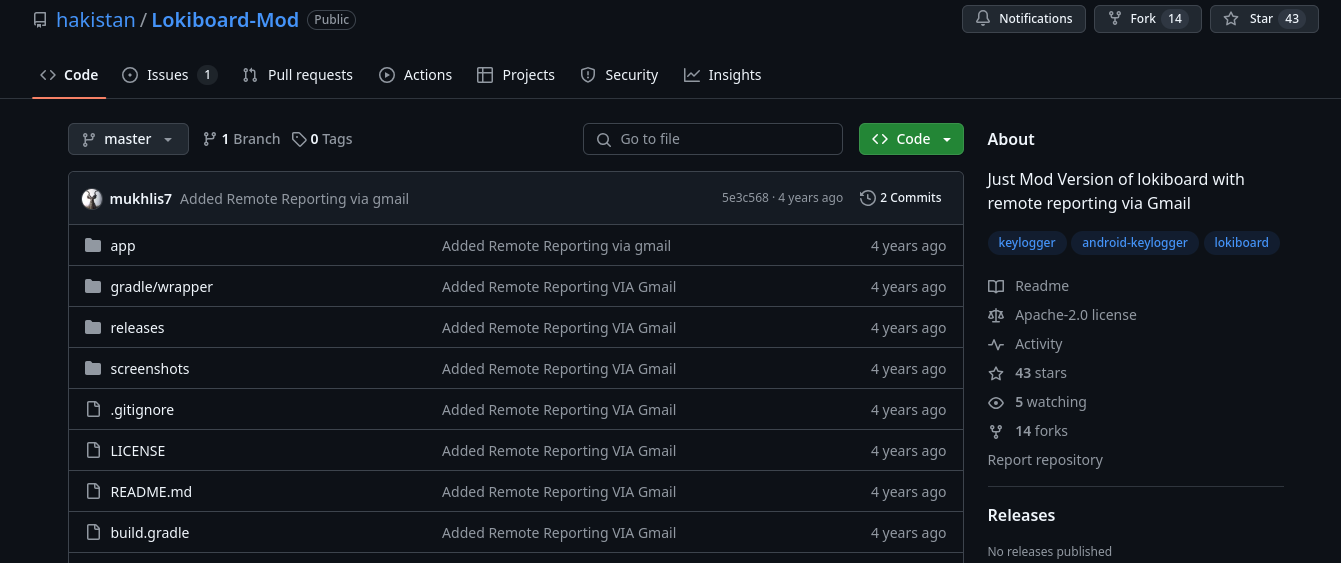Image resolution: width=1341 pixels, height=563 pixels.
Task: View the 14 forks link
Action: coord(1041,431)
